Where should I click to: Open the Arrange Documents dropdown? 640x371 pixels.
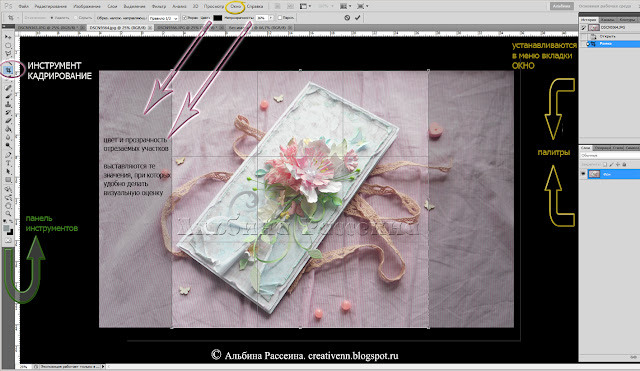coord(345,6)
